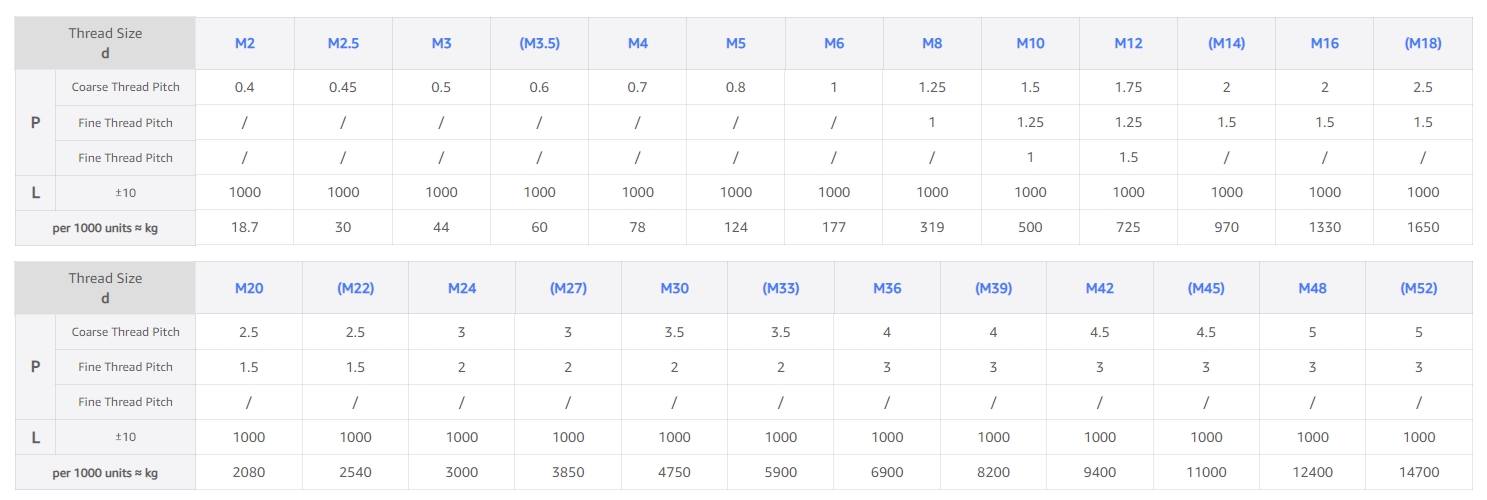Screen dimensions: 1487x500
Task: Click the second table's per 1000 units label
Action: [x=105, y=472]
